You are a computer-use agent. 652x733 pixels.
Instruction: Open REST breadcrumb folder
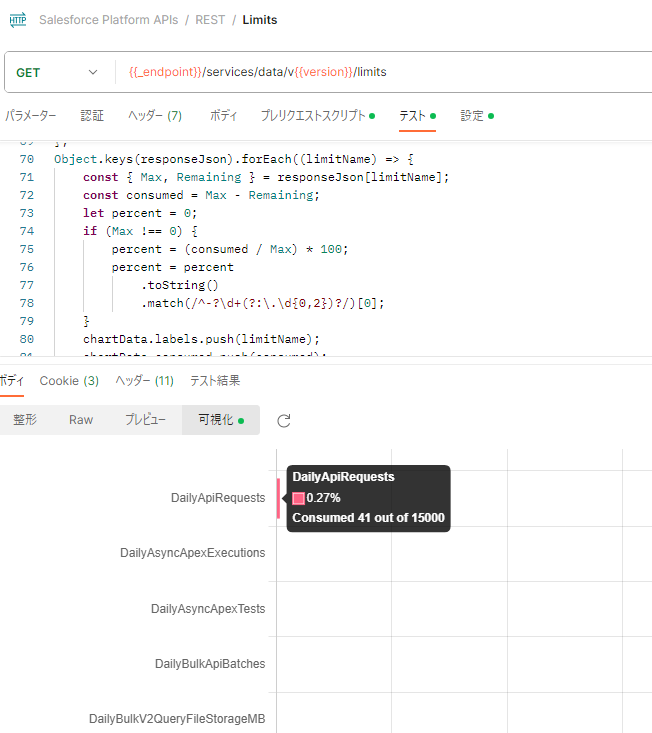point(210,20)
